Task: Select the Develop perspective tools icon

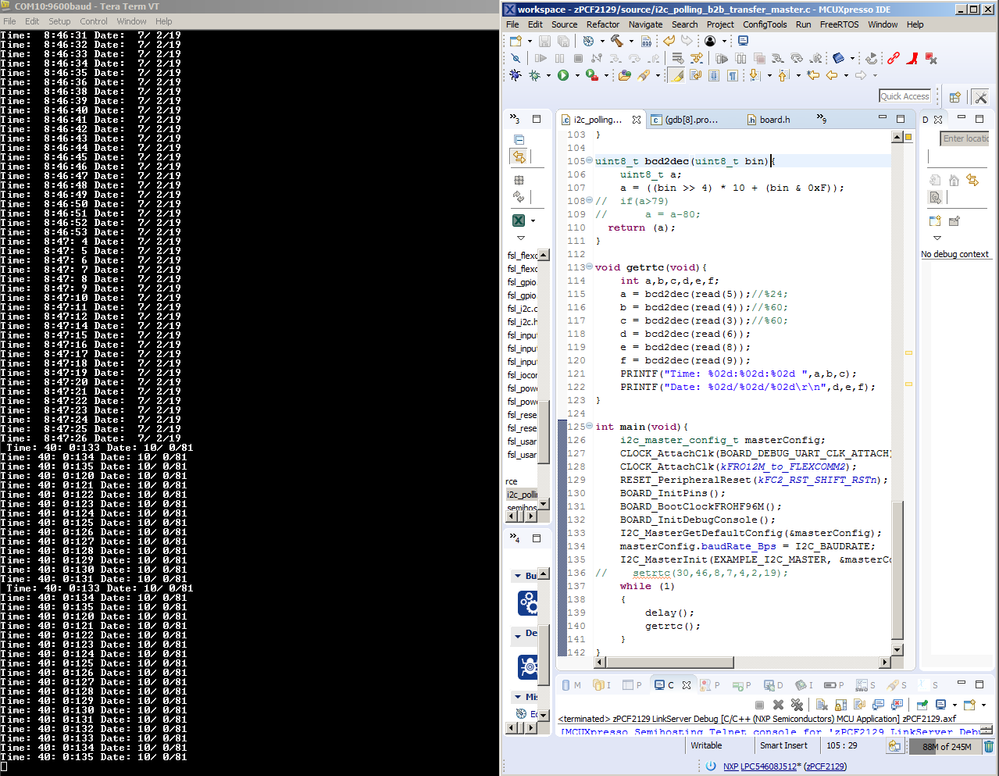Action: click(x=981, y=97)
